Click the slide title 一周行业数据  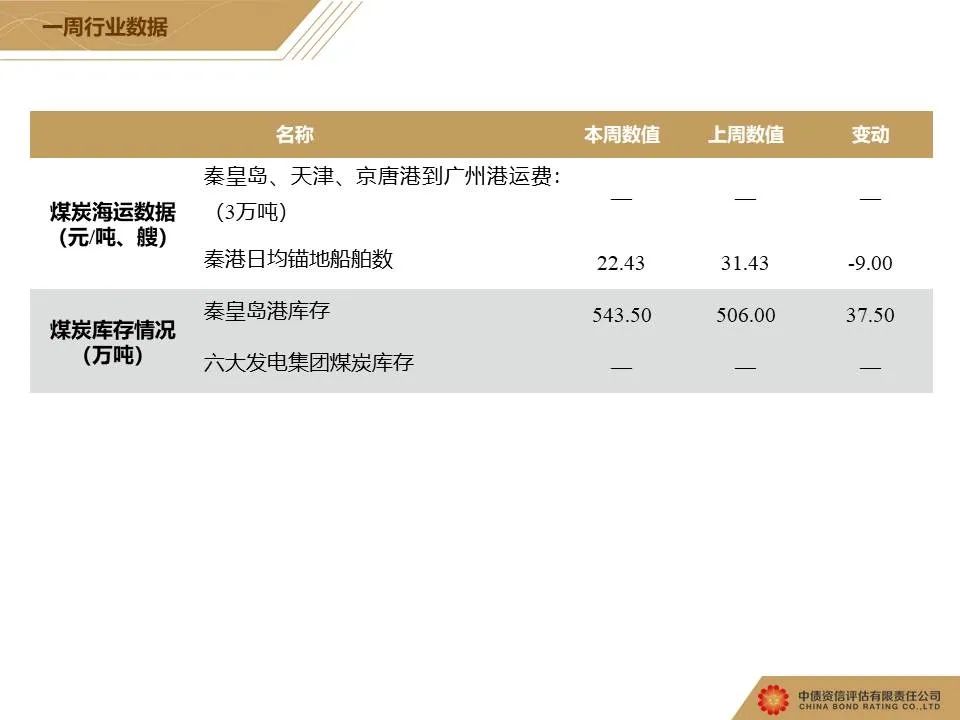point(105,27)
